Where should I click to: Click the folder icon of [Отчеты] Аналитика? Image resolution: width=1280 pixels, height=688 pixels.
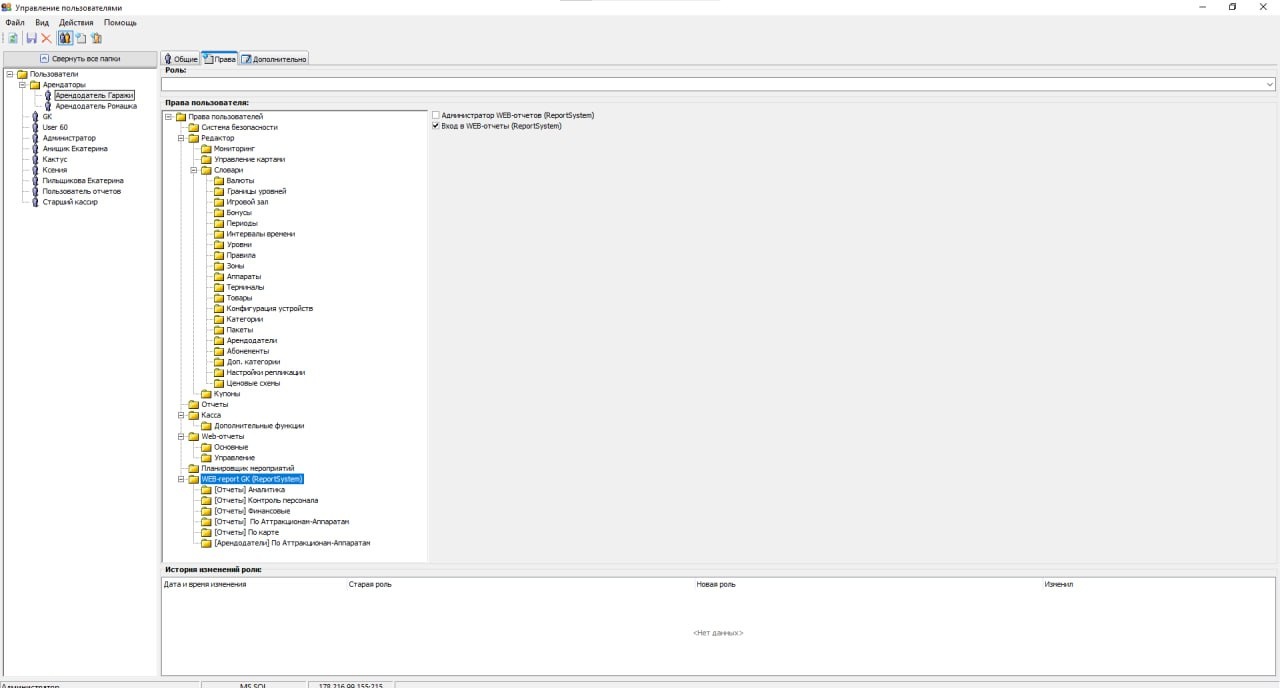pos(207,490)
